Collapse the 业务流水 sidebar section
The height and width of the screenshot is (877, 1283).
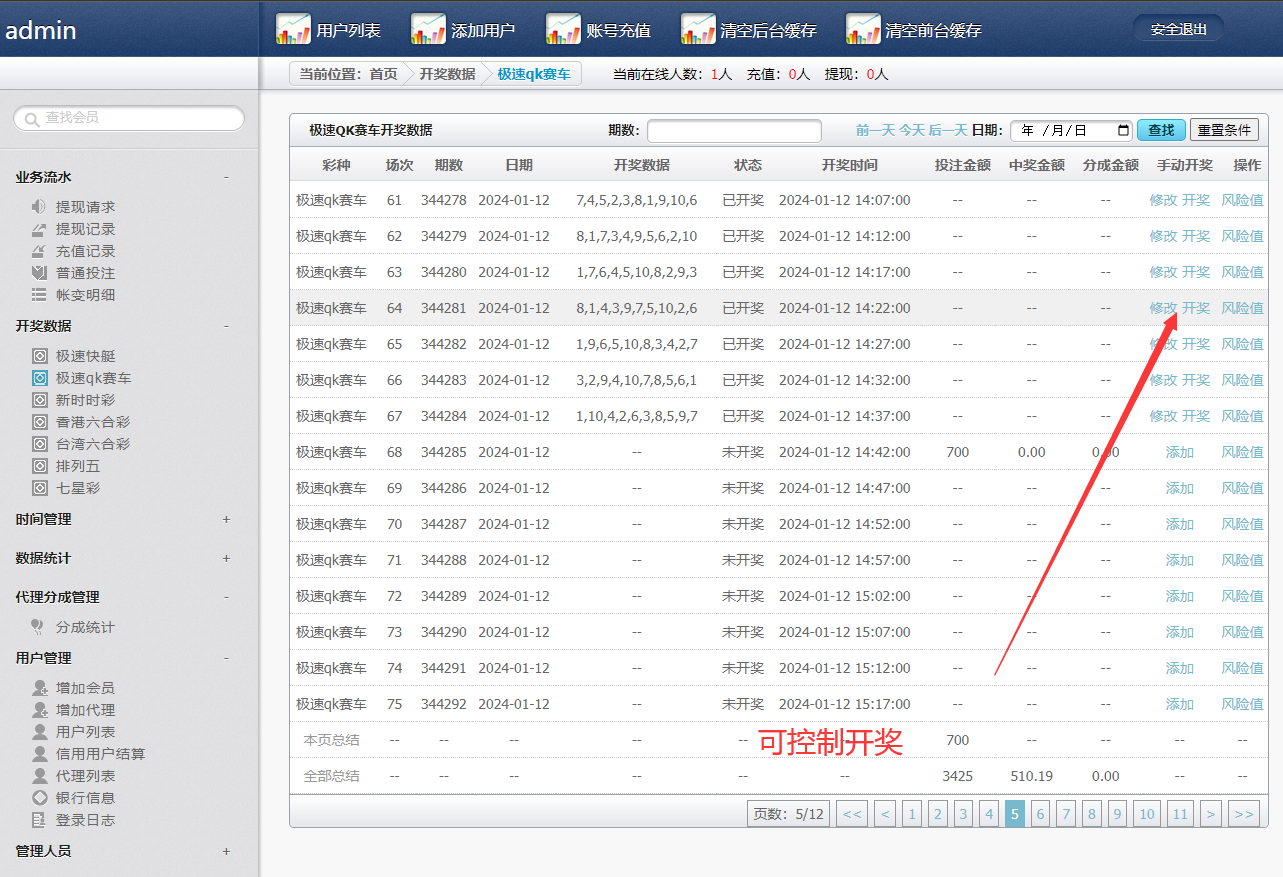[226, 177]
